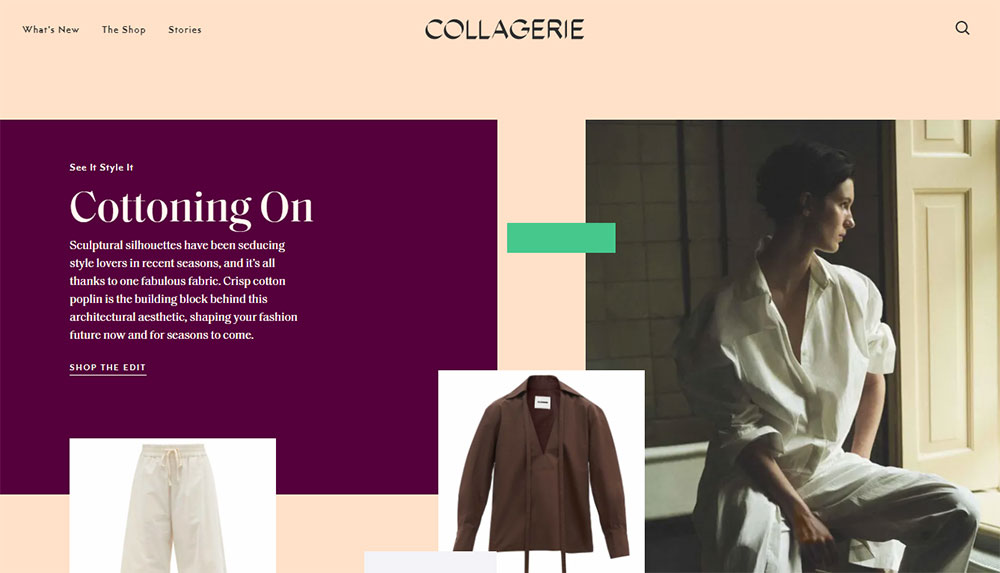Open the What's New menu

coord(51,29)
